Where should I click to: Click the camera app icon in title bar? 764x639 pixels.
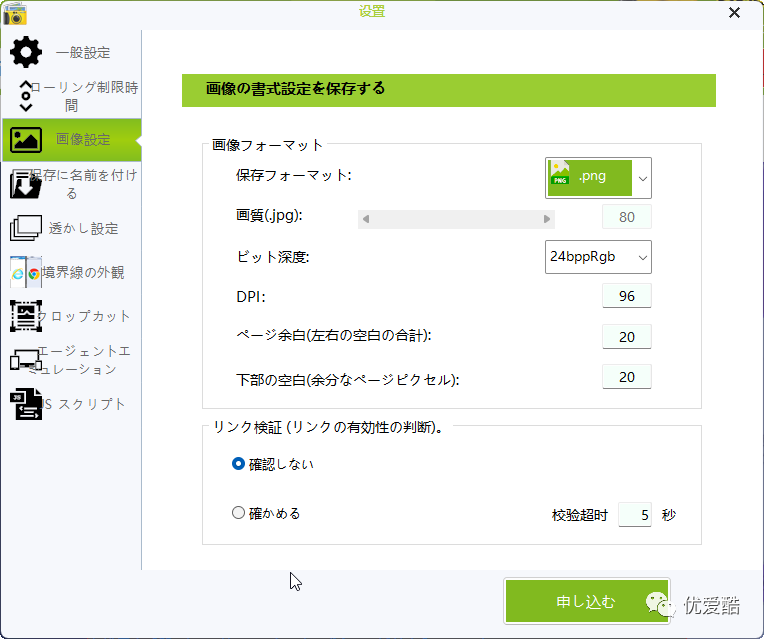pos(15,14)
